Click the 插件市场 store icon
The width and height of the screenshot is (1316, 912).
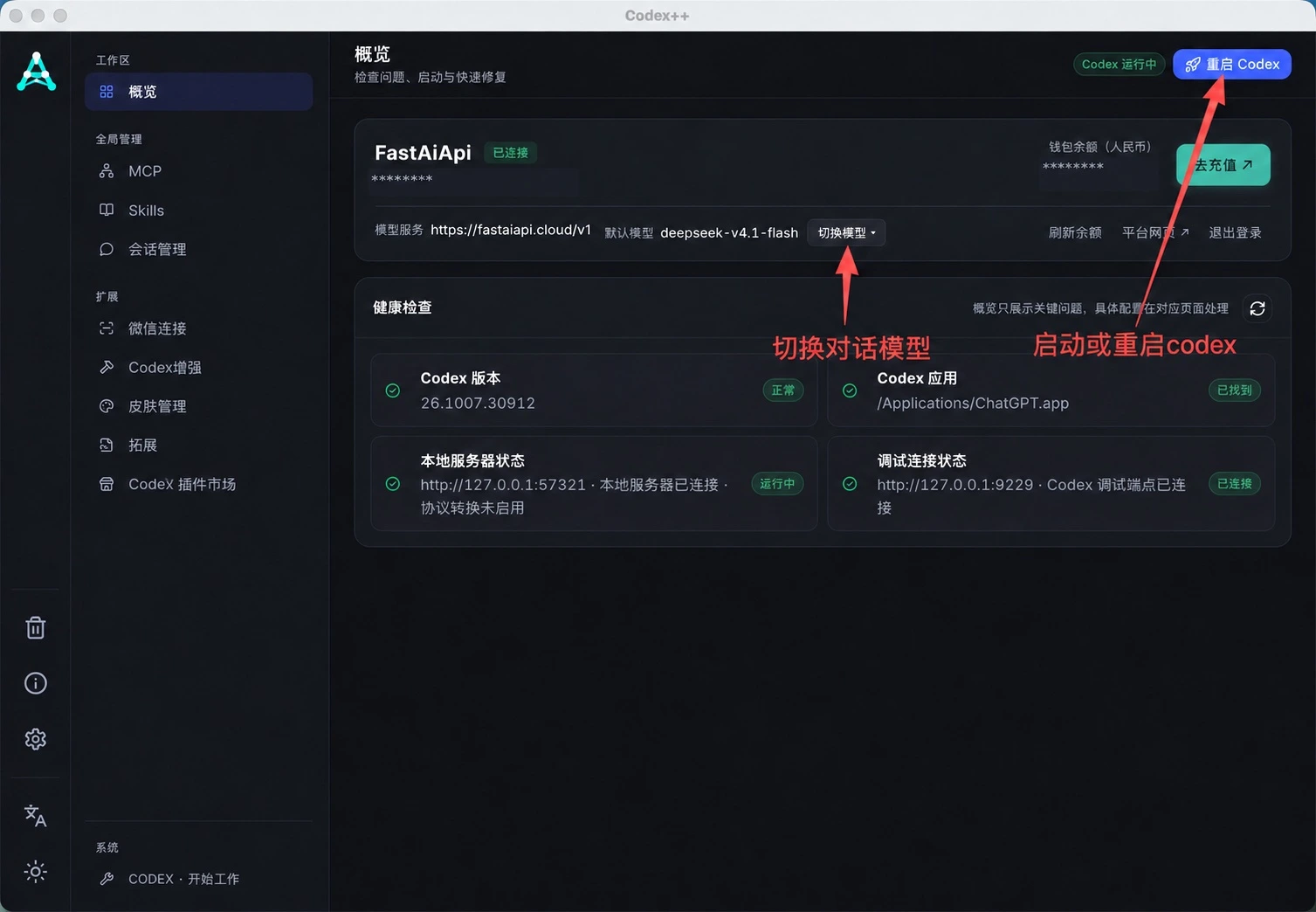pos(107,484)
